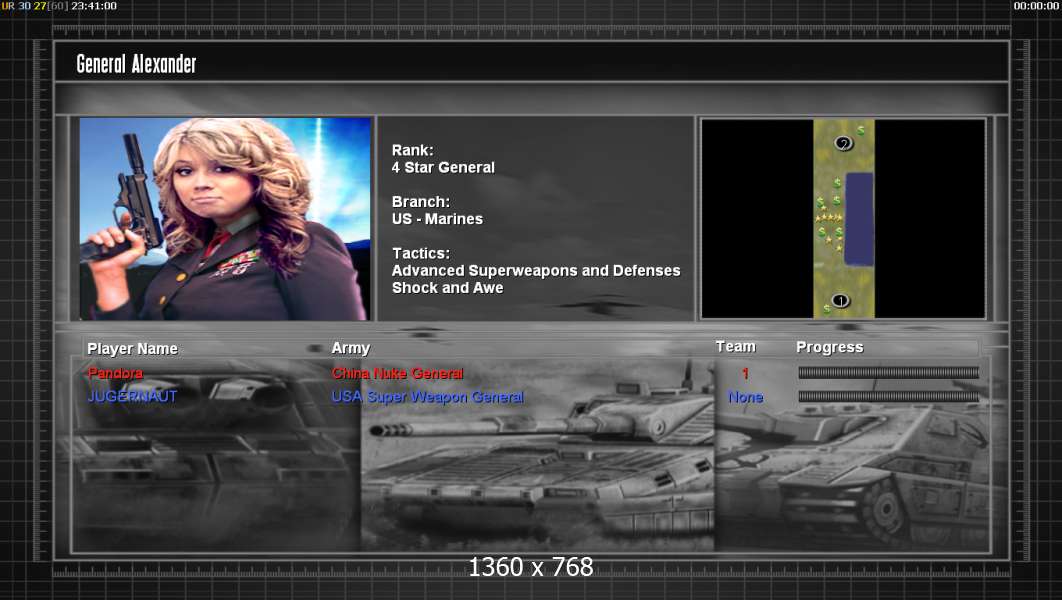Click "Advanced Superweapons and Defenses" tactics text
The height and width of the screenshot is (600, 1062).
[x=536, y=270]
